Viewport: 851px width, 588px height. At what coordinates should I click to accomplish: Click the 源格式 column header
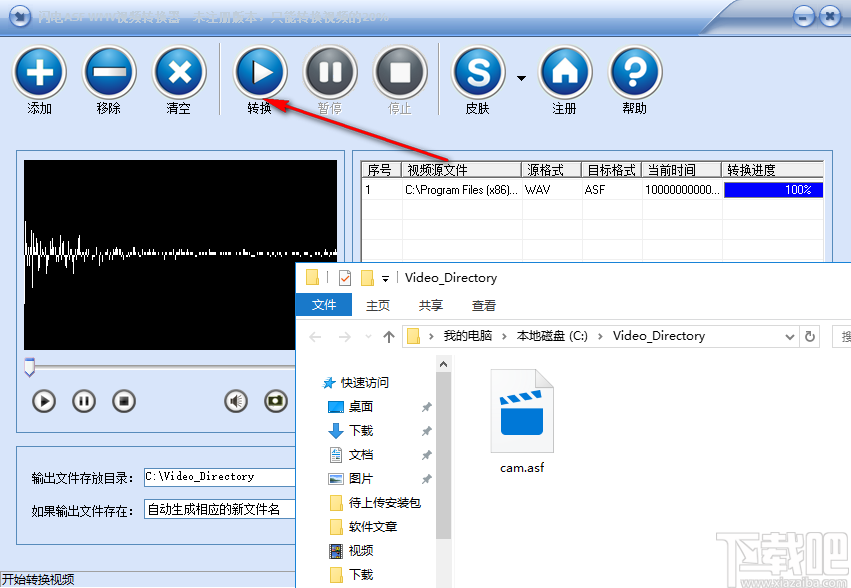click(552, 170)
